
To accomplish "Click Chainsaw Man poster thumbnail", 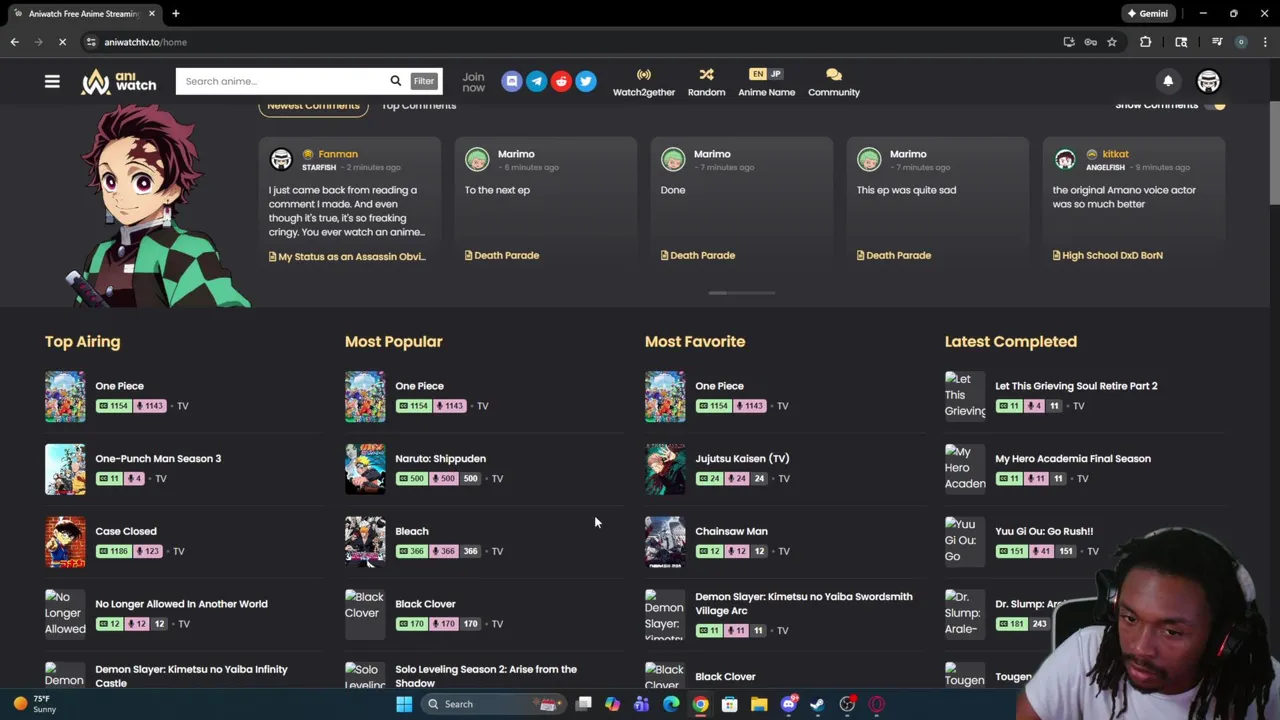I will click(x=665, y=542).
